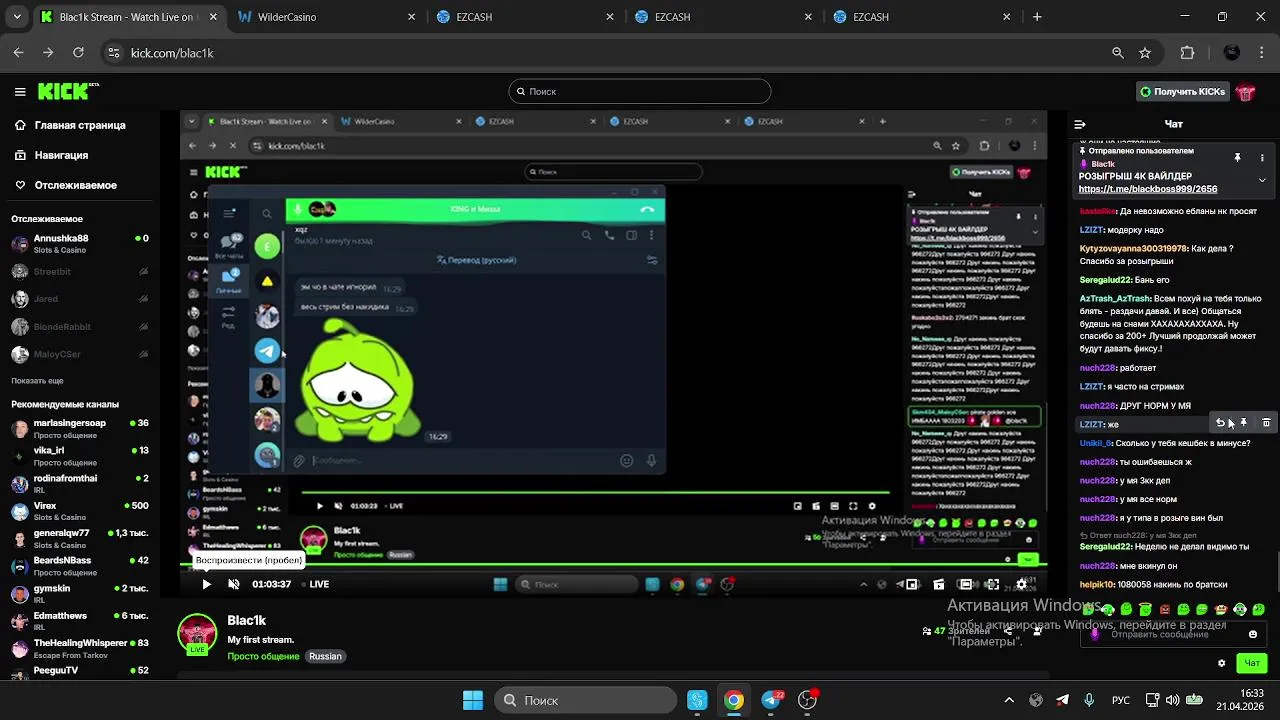Expand followed list with Показать еще
1280x720 pixels.
(37, 381)
